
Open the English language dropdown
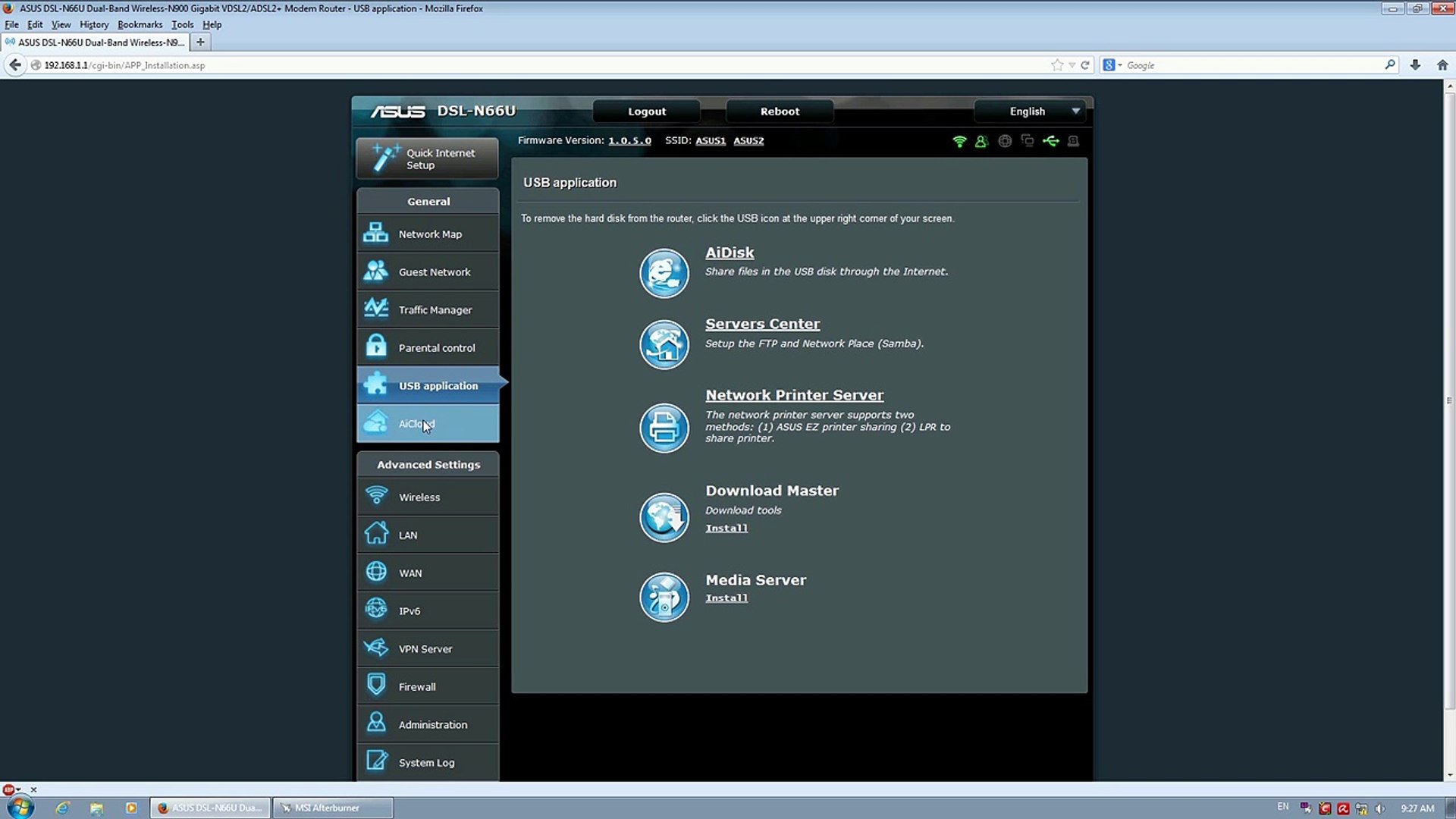[x=1031, y=111]
